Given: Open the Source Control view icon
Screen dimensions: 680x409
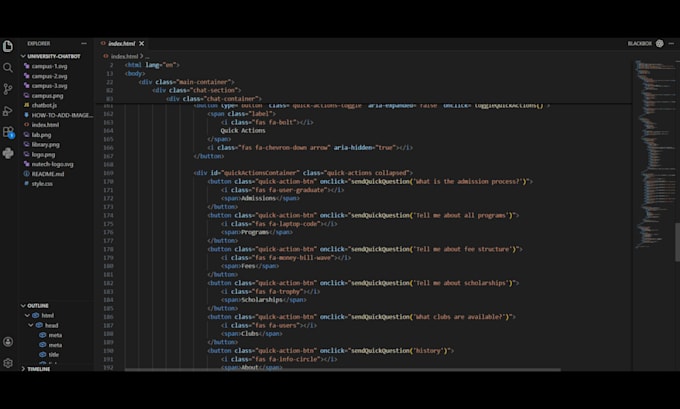Looking at the screenshot, I should point(8,89).
